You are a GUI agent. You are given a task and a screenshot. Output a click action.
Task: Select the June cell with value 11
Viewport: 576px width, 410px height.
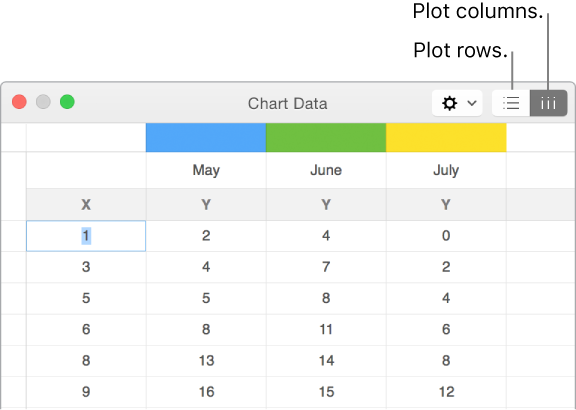coord(326,330)
